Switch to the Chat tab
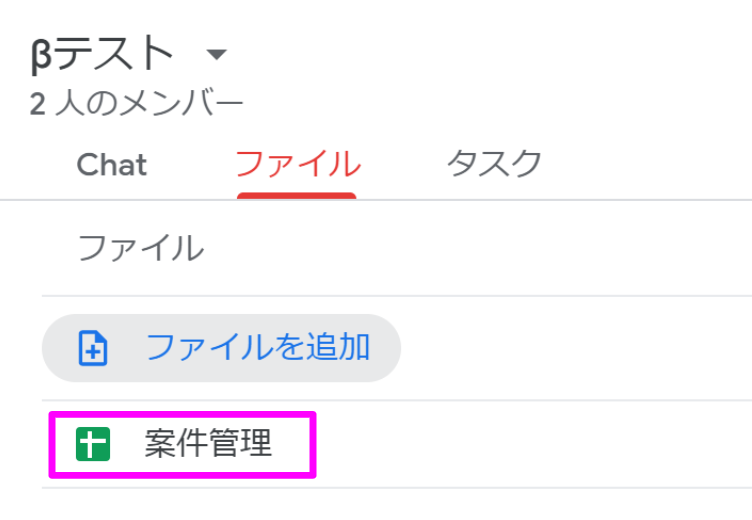752x520 pixels. coord(112,165)
